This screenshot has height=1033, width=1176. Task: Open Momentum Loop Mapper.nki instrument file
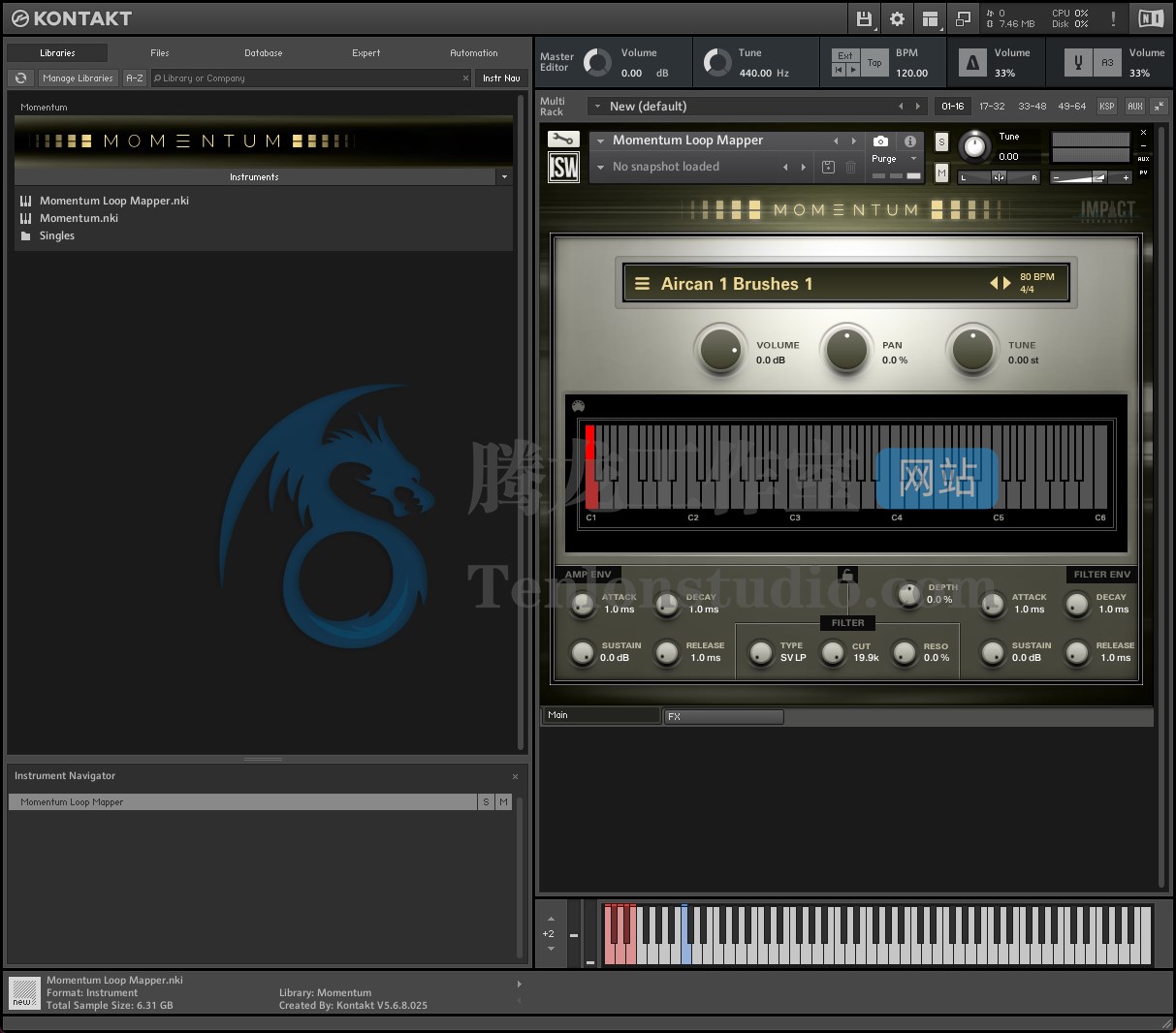114,201
